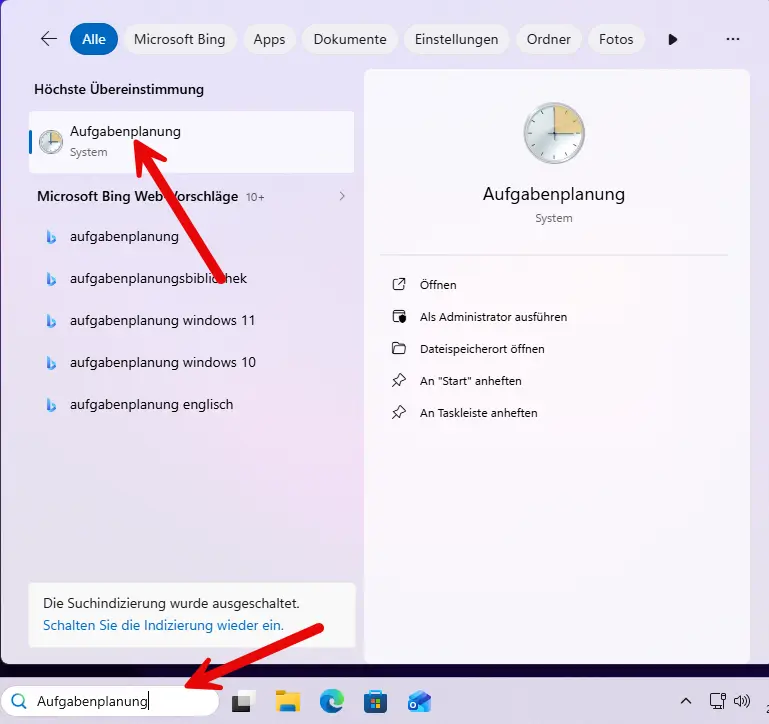Open the Dokumente filter tab
The image size is (769, 724).
point(350,39)
